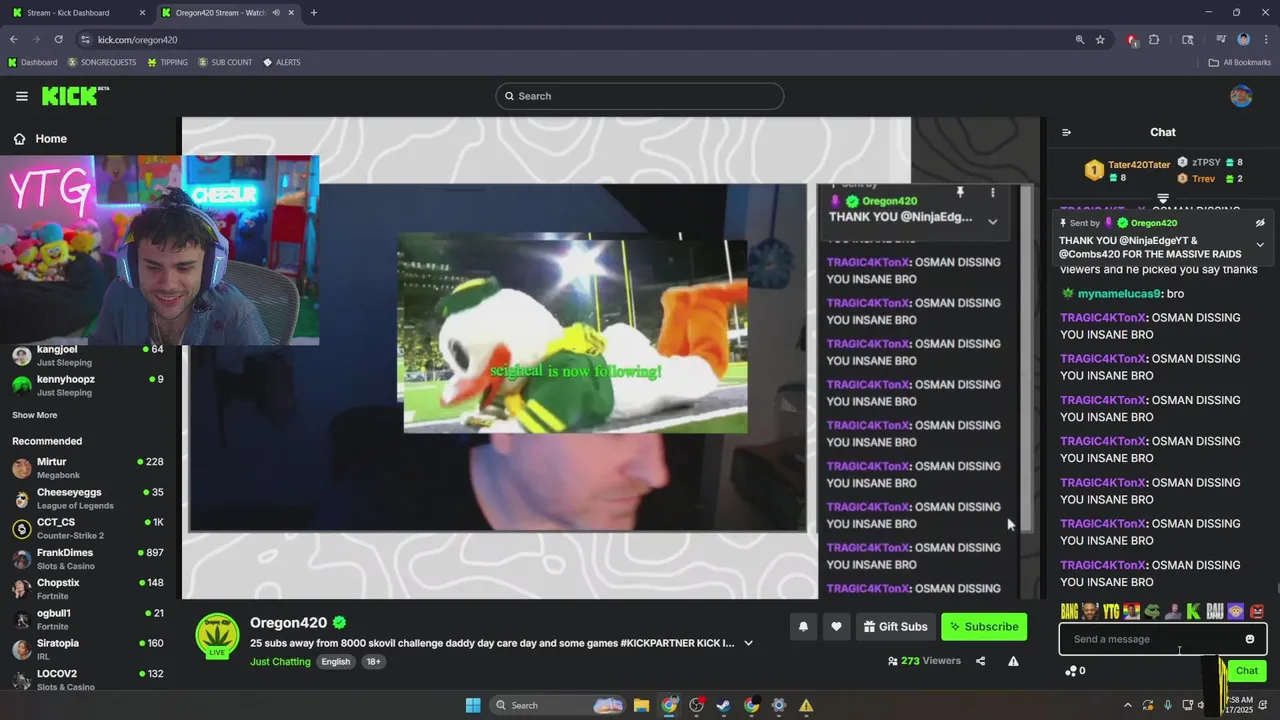Open All Bookmarks folder

[1240, 62]
